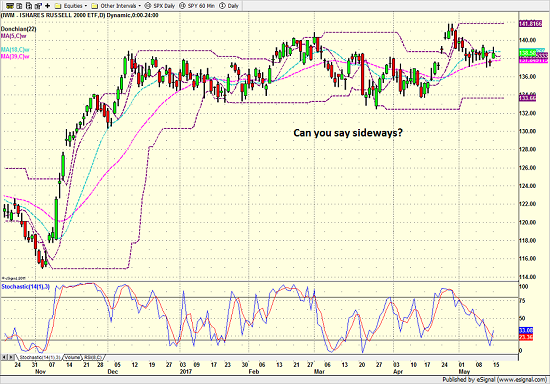The width and height of the screenshot is (550, 384).
Task: Click the IWM iShares Russell 2000 title text
Action: tap(79, 15)
